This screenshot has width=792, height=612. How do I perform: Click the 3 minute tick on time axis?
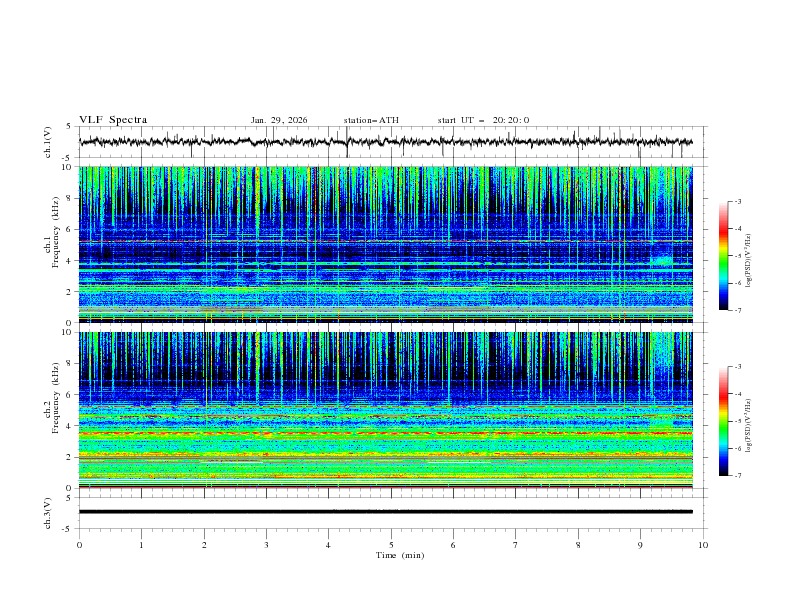pos(266,545)
